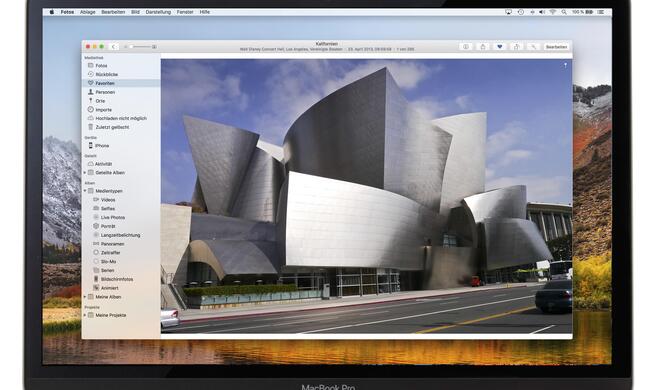The image size is (660, 390).
Task: Open the Info button in the Fotos toolbar
Action: point(466,47)
